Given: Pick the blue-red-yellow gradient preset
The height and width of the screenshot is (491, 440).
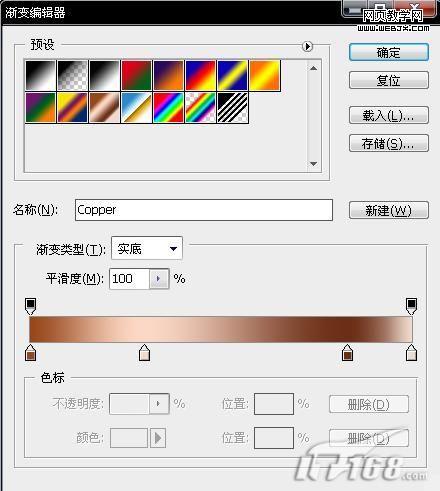Looking at the screenshot, I should coord(200,75).
